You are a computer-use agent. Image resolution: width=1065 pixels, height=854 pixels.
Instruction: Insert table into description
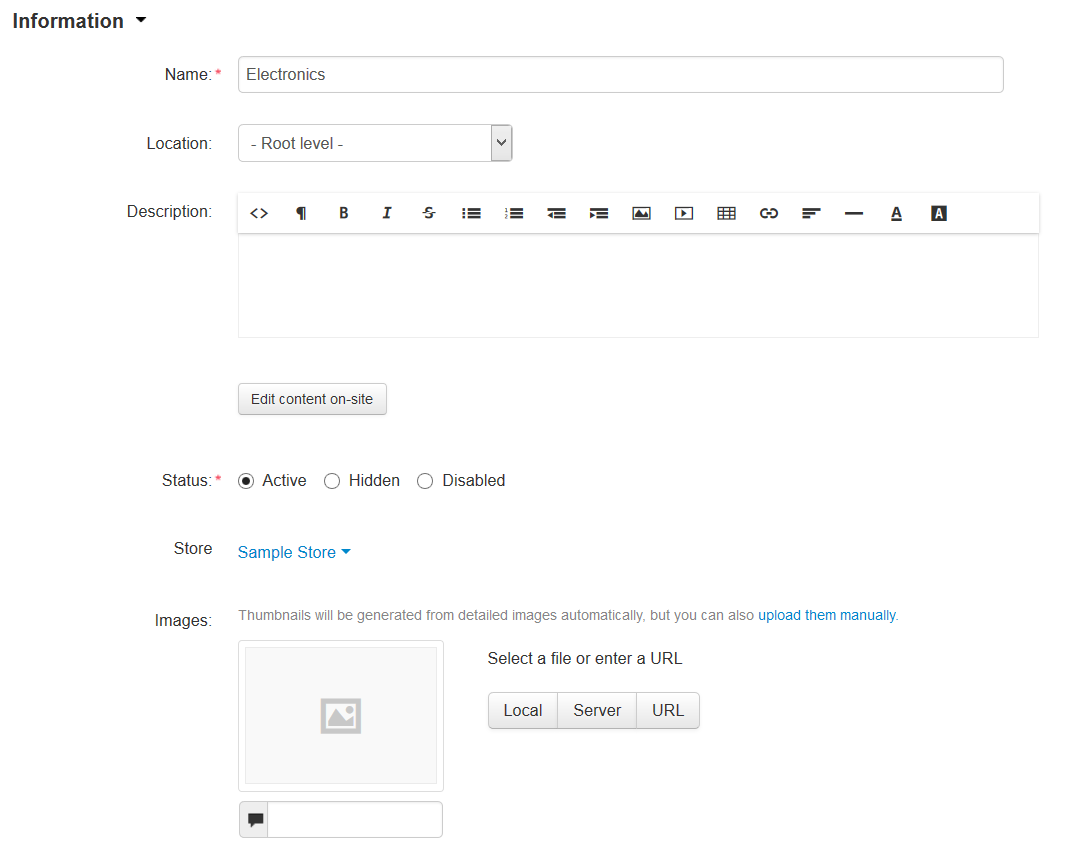tap(726, 213)
